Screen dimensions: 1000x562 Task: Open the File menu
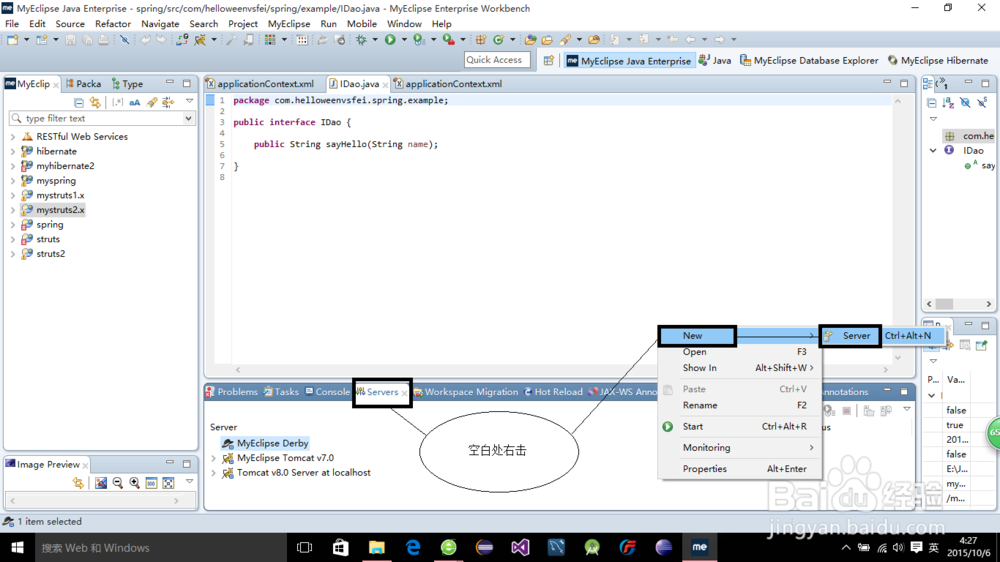pyautogui.click(x=12, y=24)
